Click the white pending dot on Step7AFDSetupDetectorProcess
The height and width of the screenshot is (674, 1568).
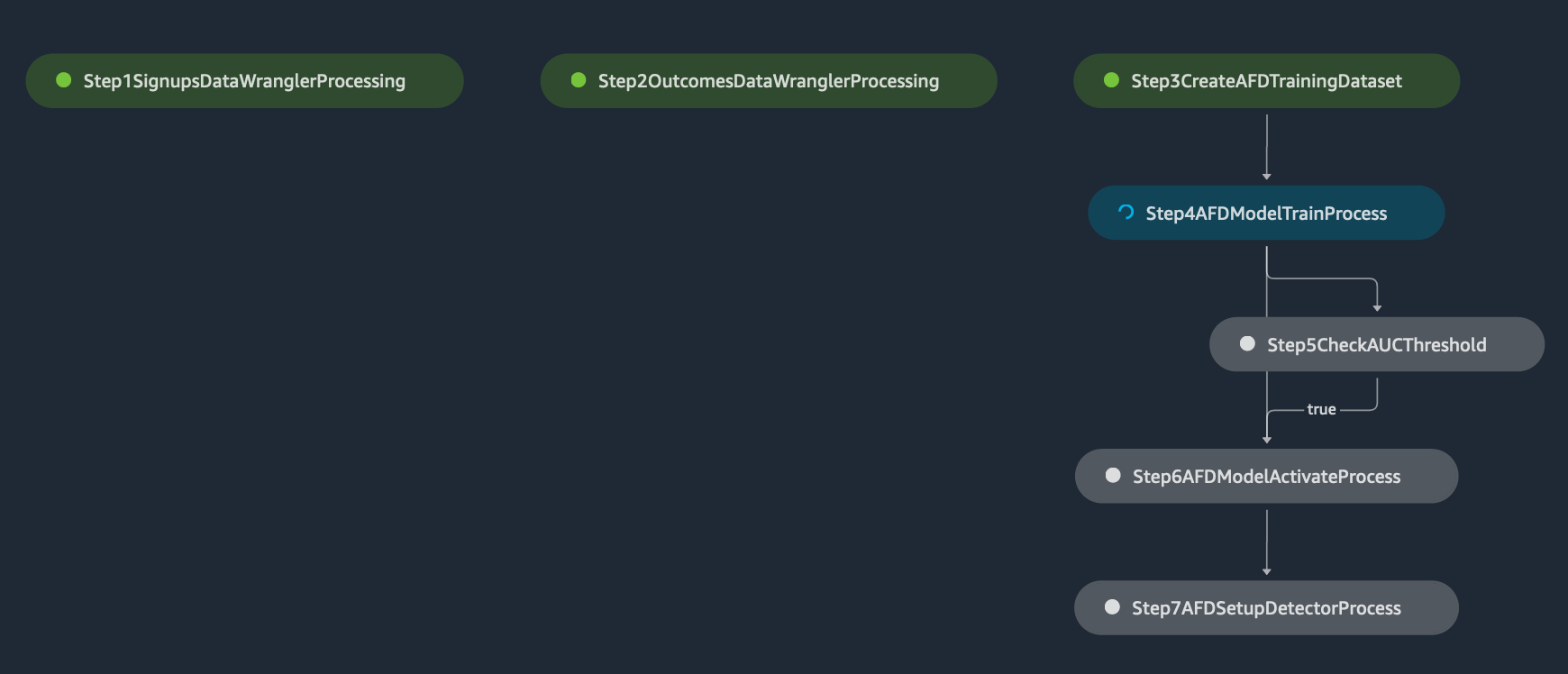(1112, 606)
